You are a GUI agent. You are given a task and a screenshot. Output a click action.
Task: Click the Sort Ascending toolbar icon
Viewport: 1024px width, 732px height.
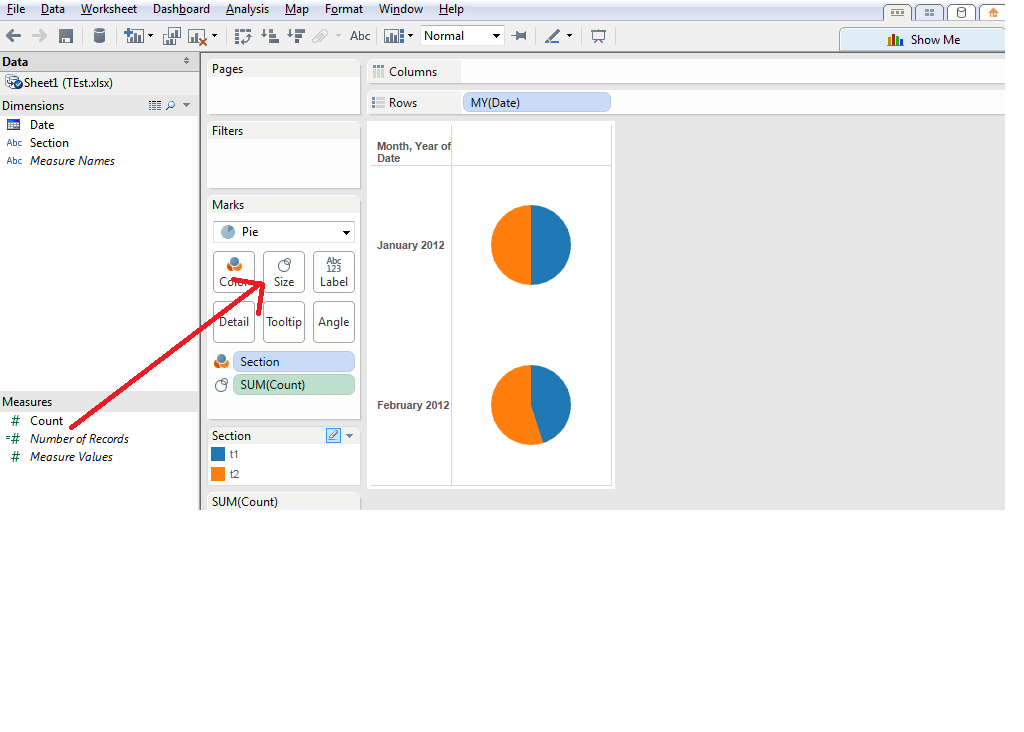pos(270,35)
